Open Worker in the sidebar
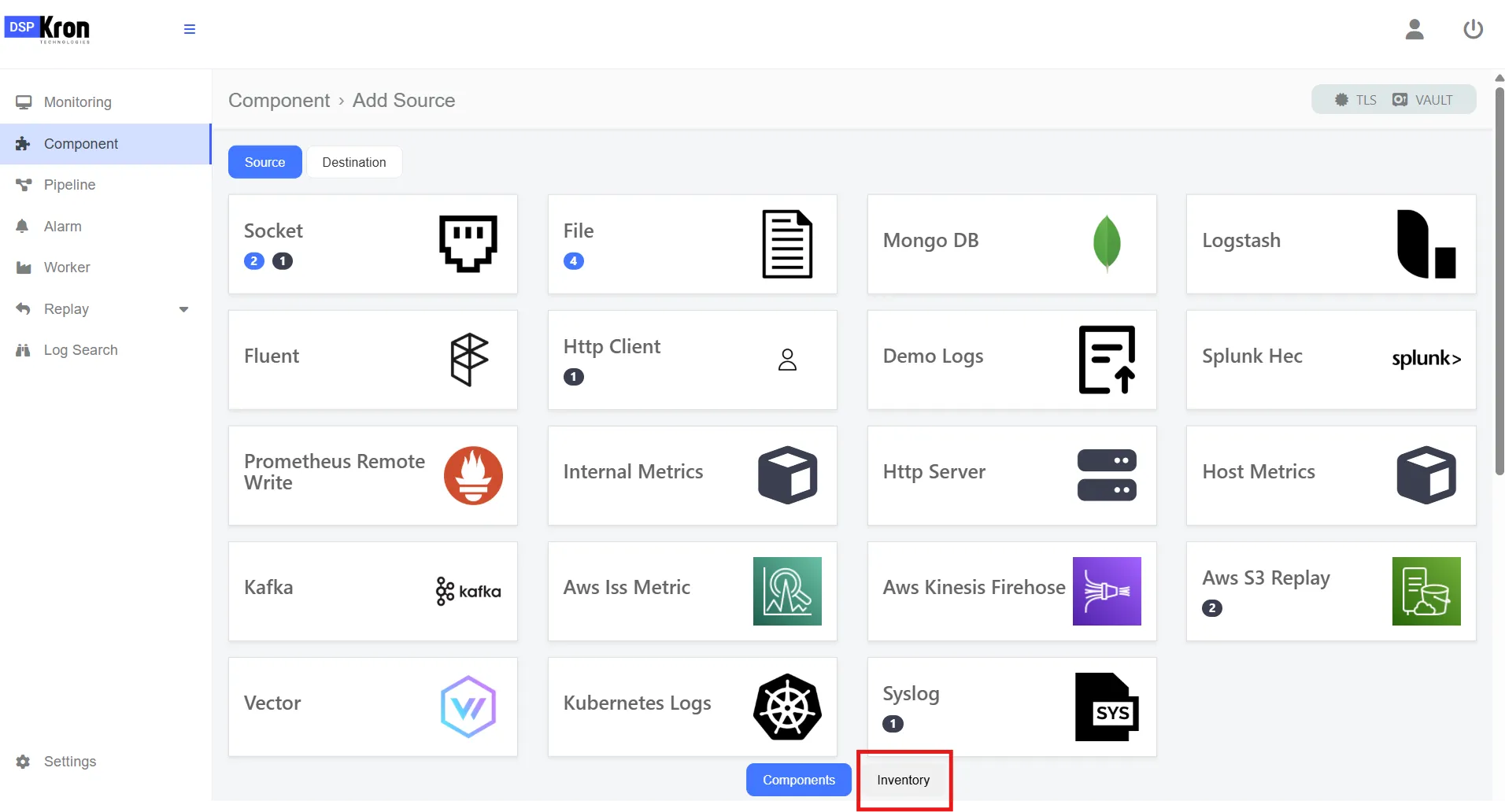 pyautogui.click(x=105, y=268)
